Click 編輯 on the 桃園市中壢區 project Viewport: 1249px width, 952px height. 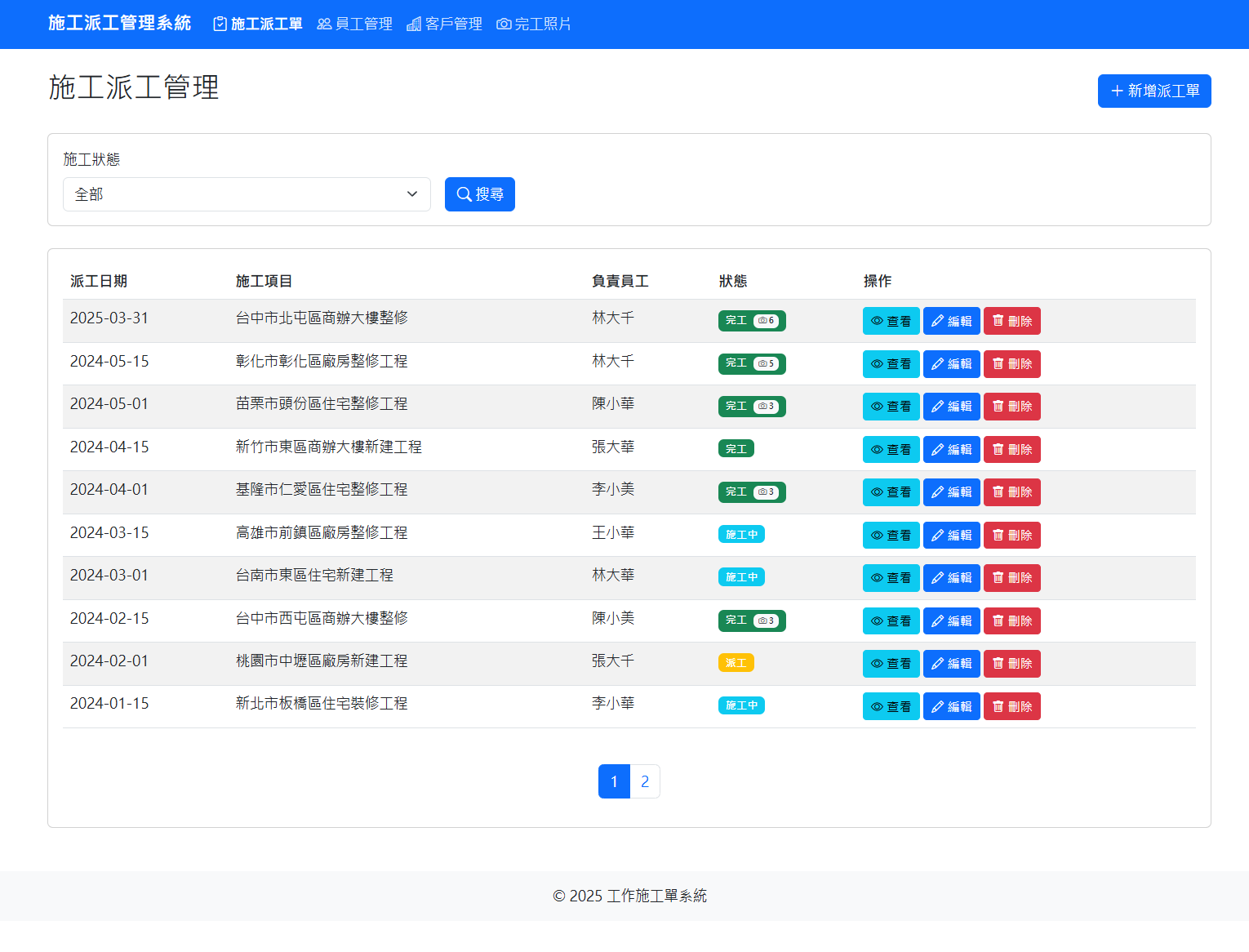pyautogui.click(x=951, y=663)
